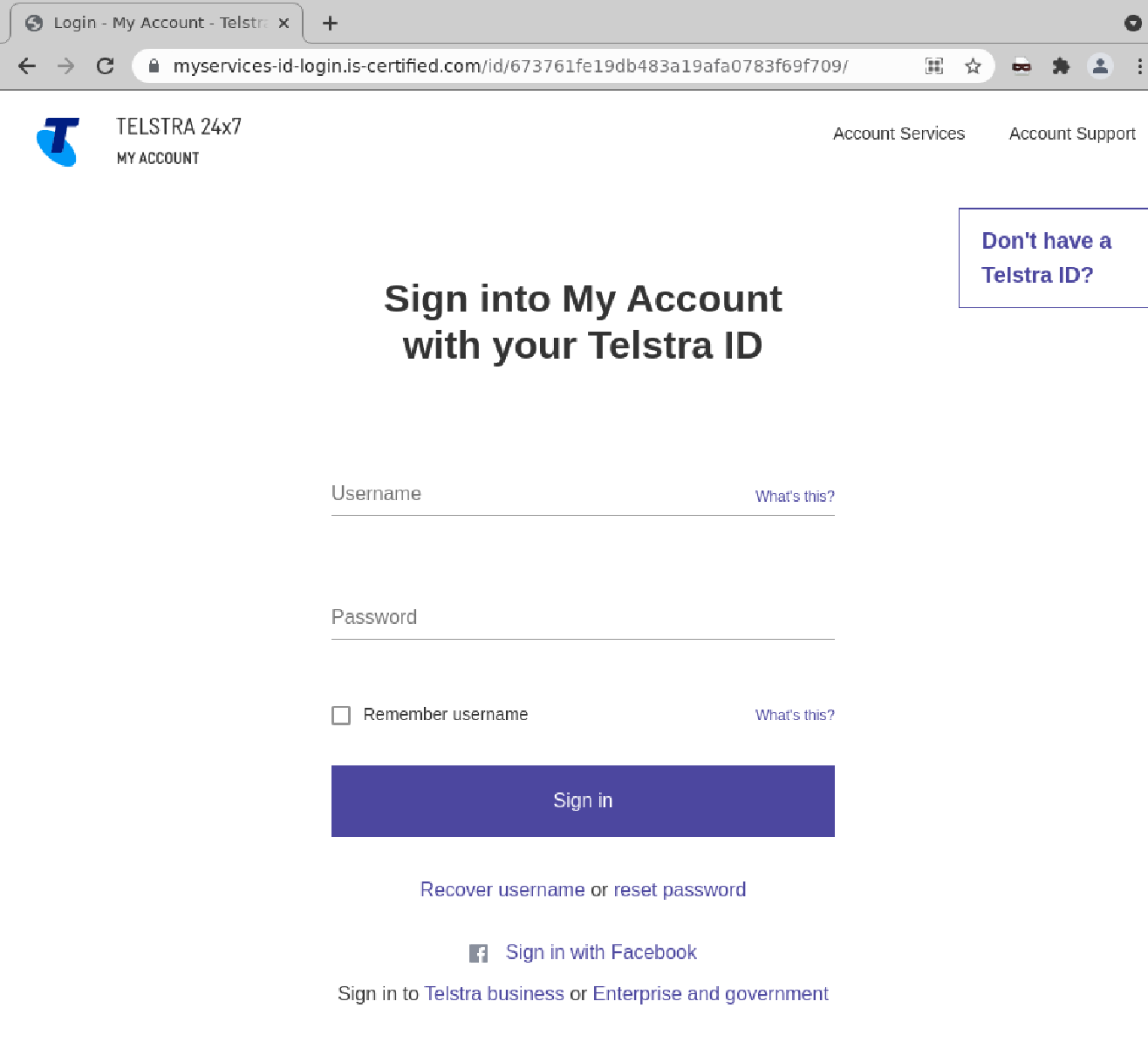Click the apps grid icon in the address bar
The height and width of the screenshot is (1063, 1148).
tap(933, 65)
